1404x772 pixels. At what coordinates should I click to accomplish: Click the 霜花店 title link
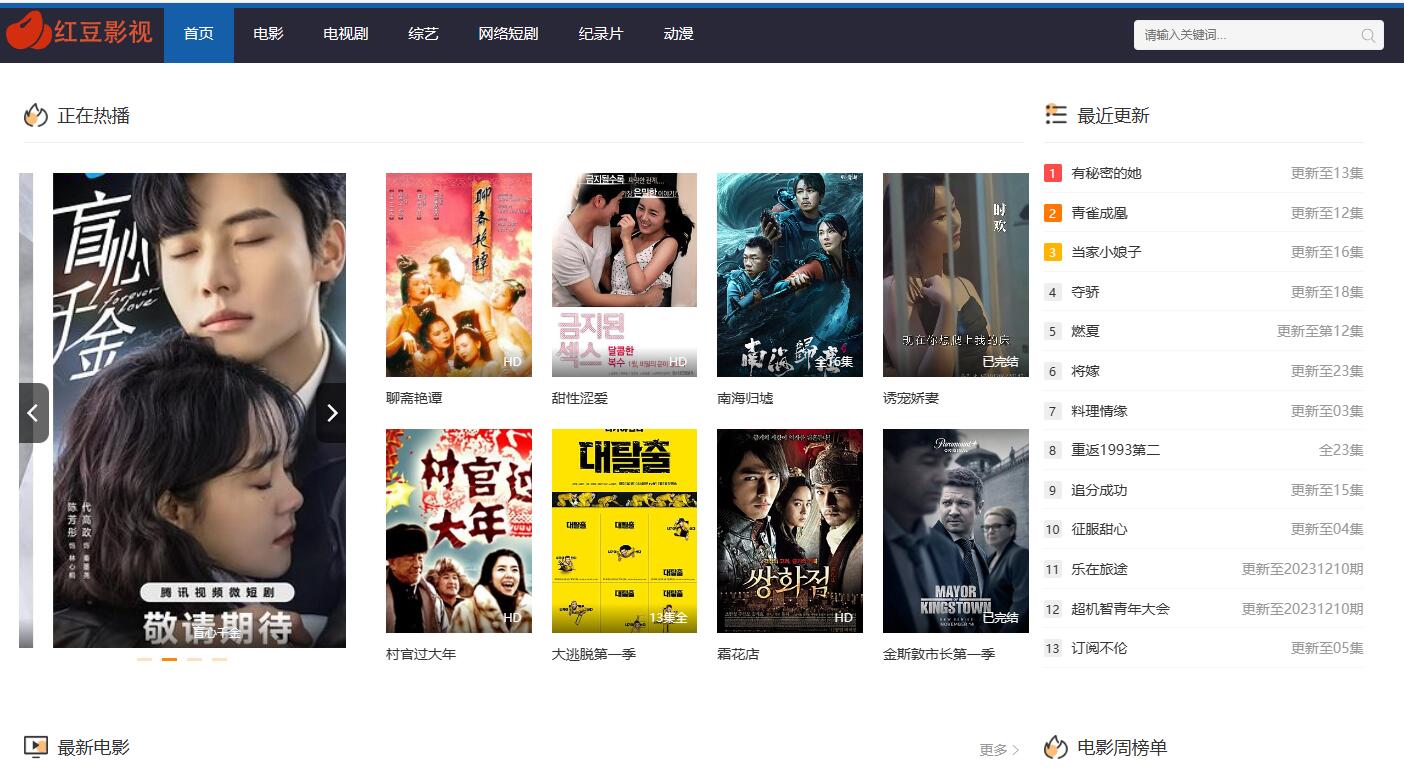(738, 654)
